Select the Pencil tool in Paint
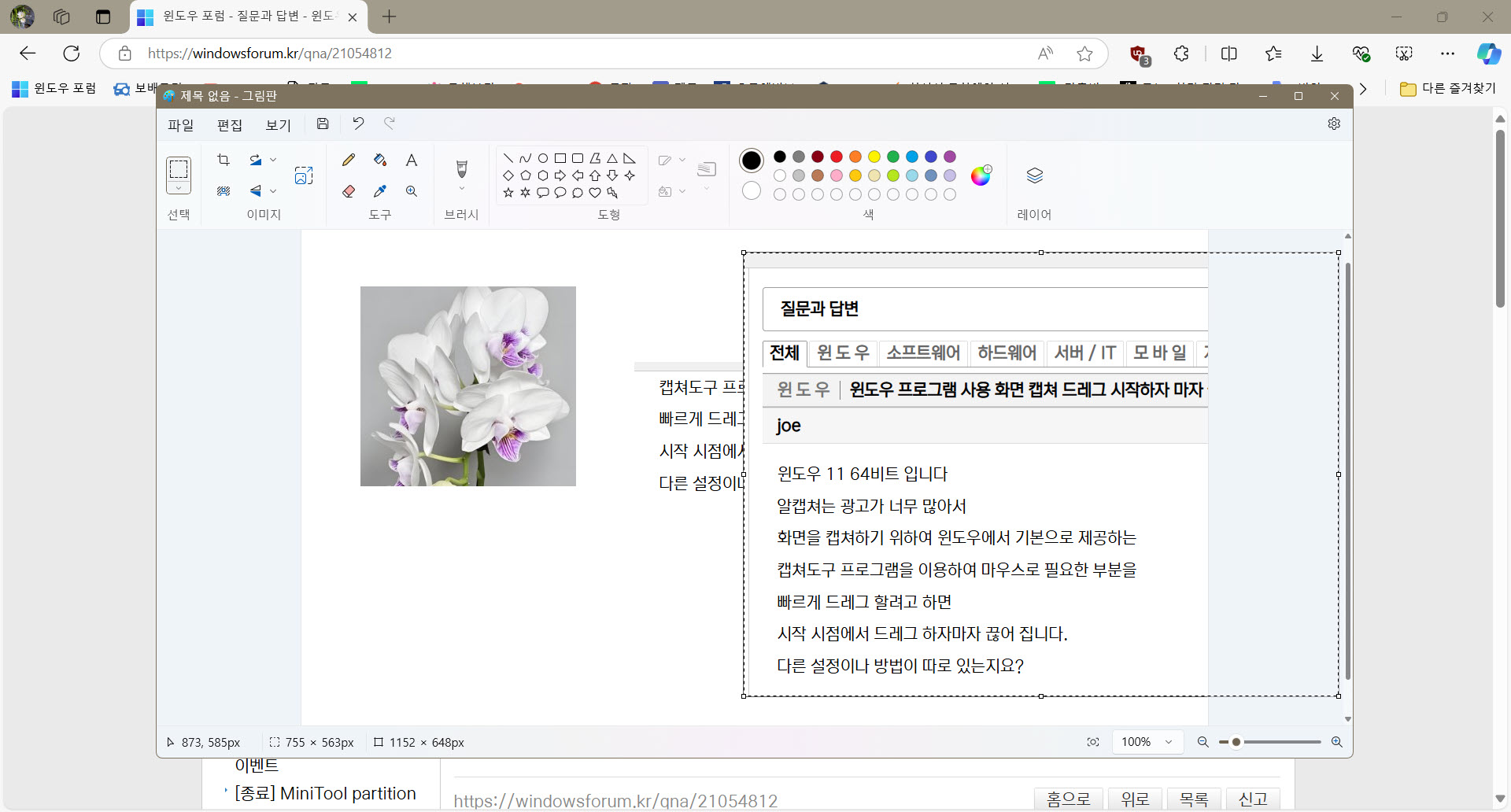Viewport: 1511px width, 812px height. click(349, 160)
